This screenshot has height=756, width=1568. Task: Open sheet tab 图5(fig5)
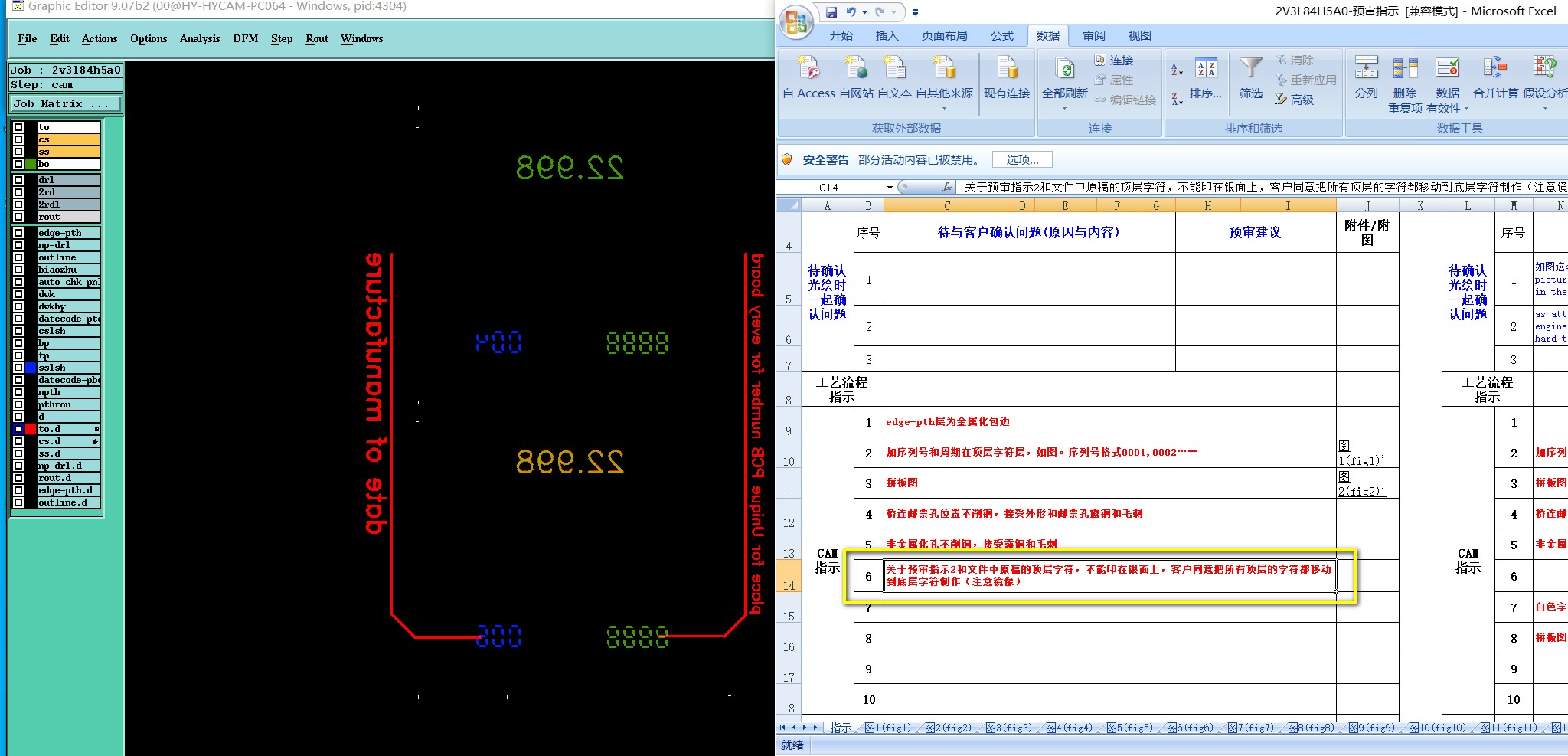coord(1129,728)
